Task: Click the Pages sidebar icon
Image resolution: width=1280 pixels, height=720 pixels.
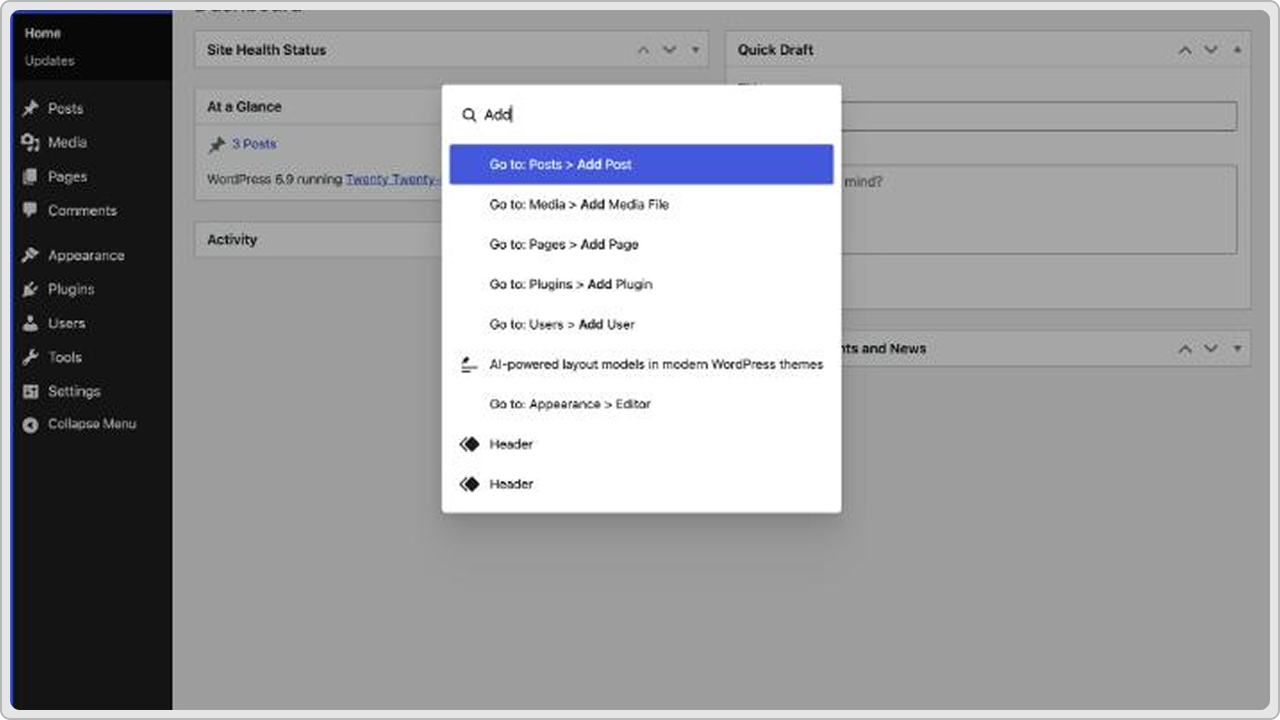Action: coord(26,176)
